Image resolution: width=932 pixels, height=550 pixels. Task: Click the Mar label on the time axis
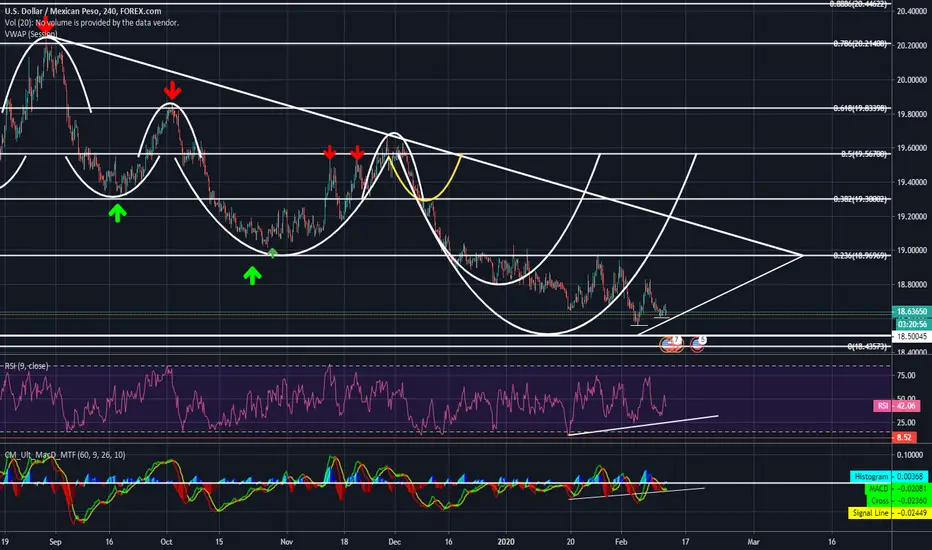[x=754, y=542]
